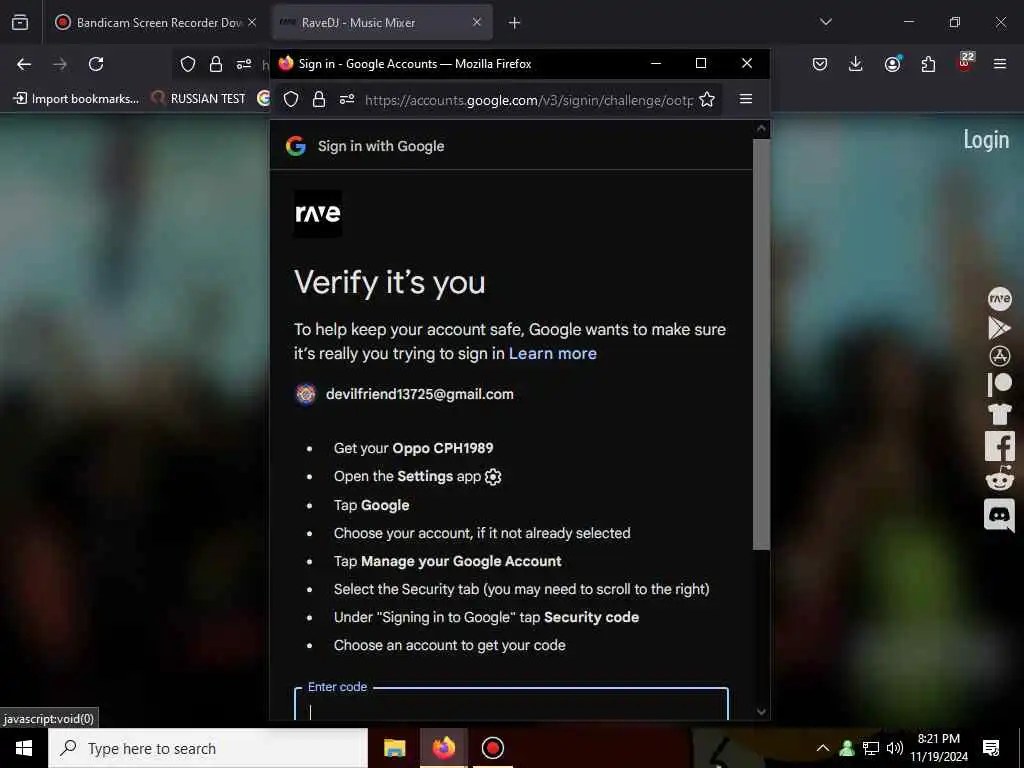Open RUSSIAN TEST bookmark
This screenshot has height=768, width=1024.
click(199, 99)
